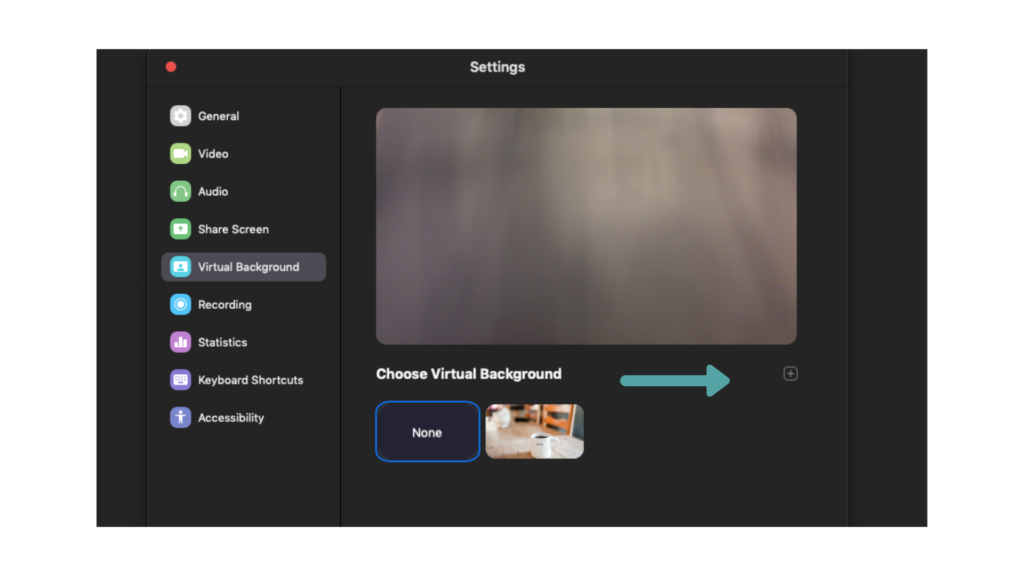This screenshot has width=1024, height=576.
Task: Click the Audio headphones icon
Action: (180, 191)
